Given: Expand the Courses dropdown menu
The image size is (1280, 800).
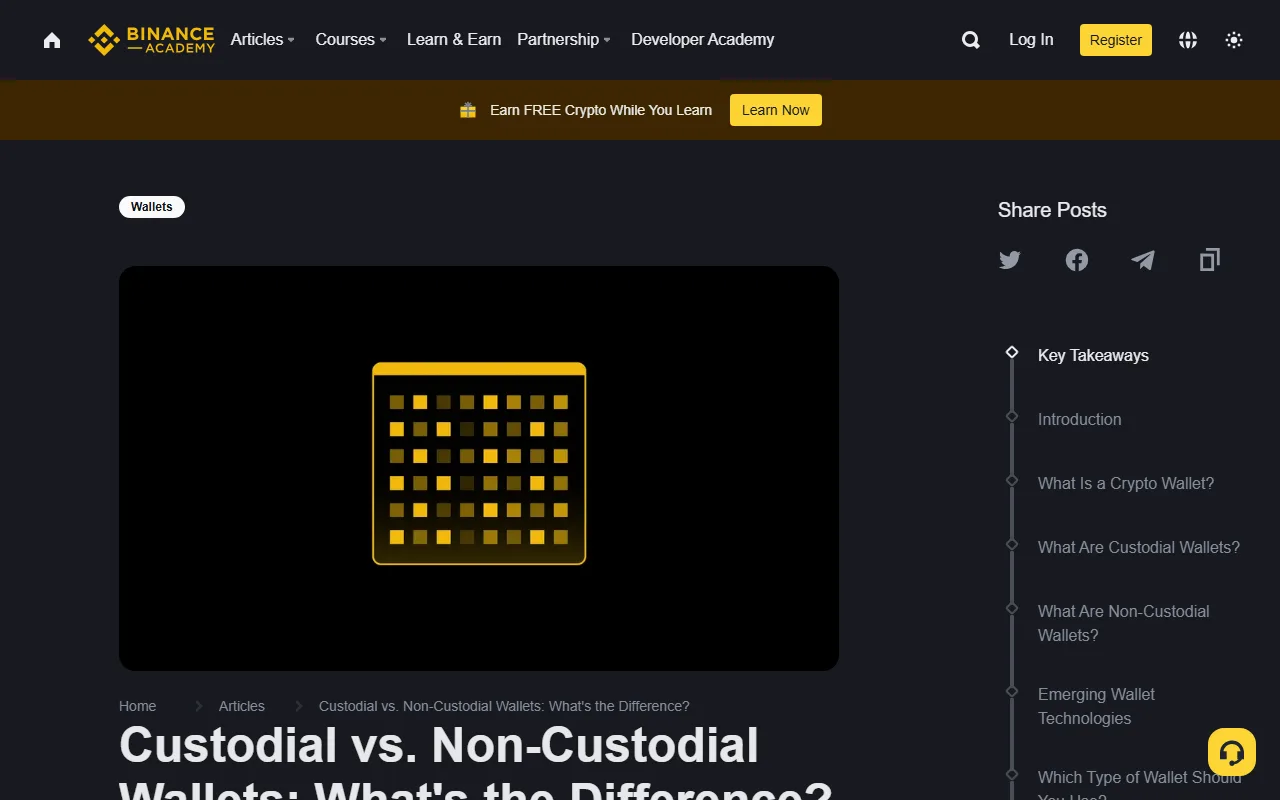Looking at the screenshot, I should (351, 40).
